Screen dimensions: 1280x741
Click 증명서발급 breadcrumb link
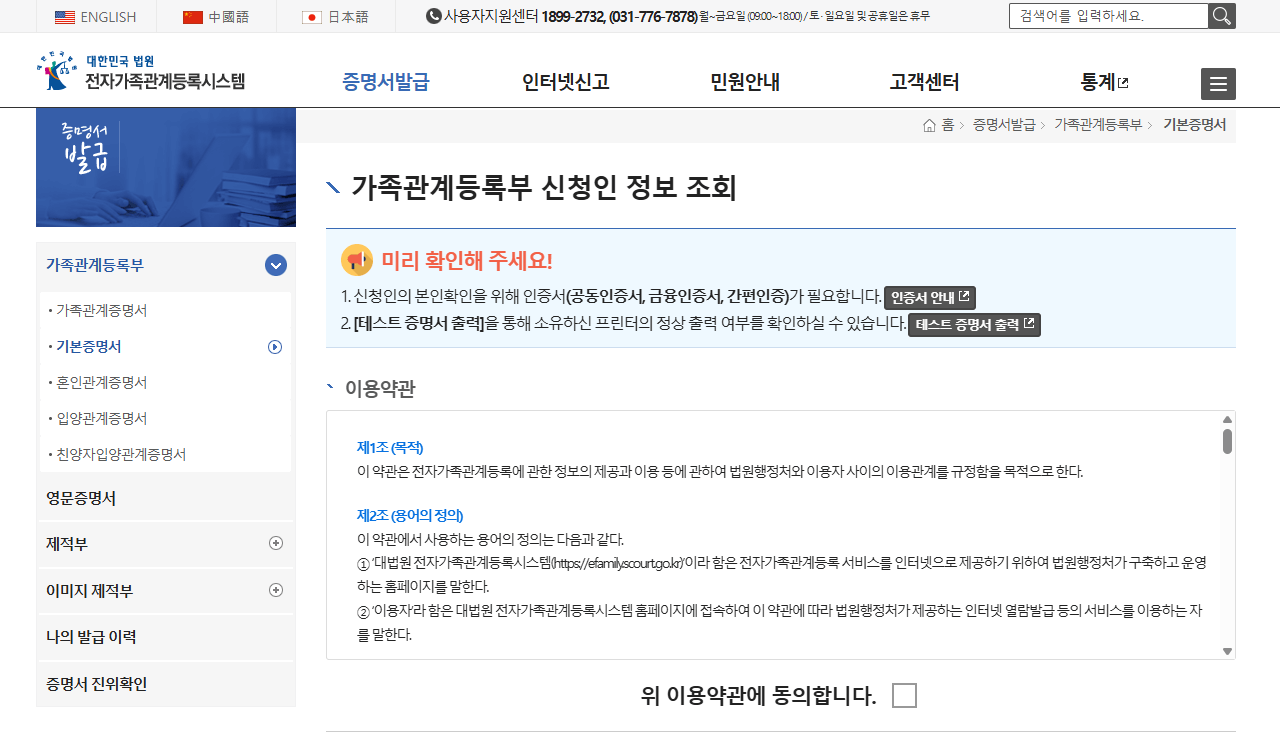[x=1004, y=125]
